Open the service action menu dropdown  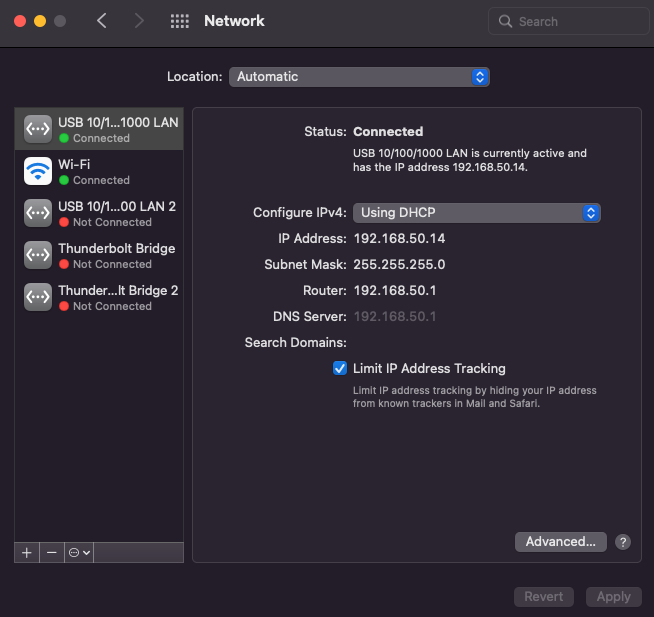pyautogui.click(x=78, y=552)
